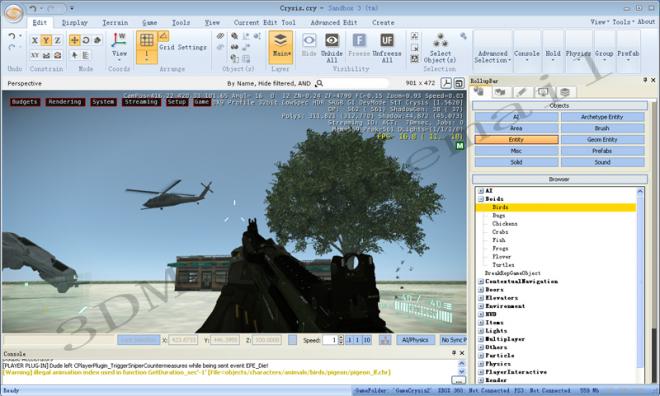Activate the move tool icon
Image resolution: width=660 pixels, height=396 pixels.
click(x=75, y=40)
